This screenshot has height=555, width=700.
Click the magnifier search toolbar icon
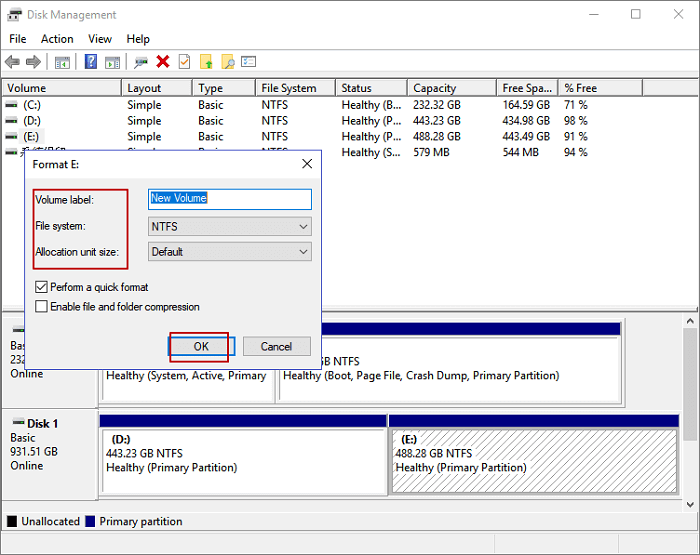click(228, 62)
